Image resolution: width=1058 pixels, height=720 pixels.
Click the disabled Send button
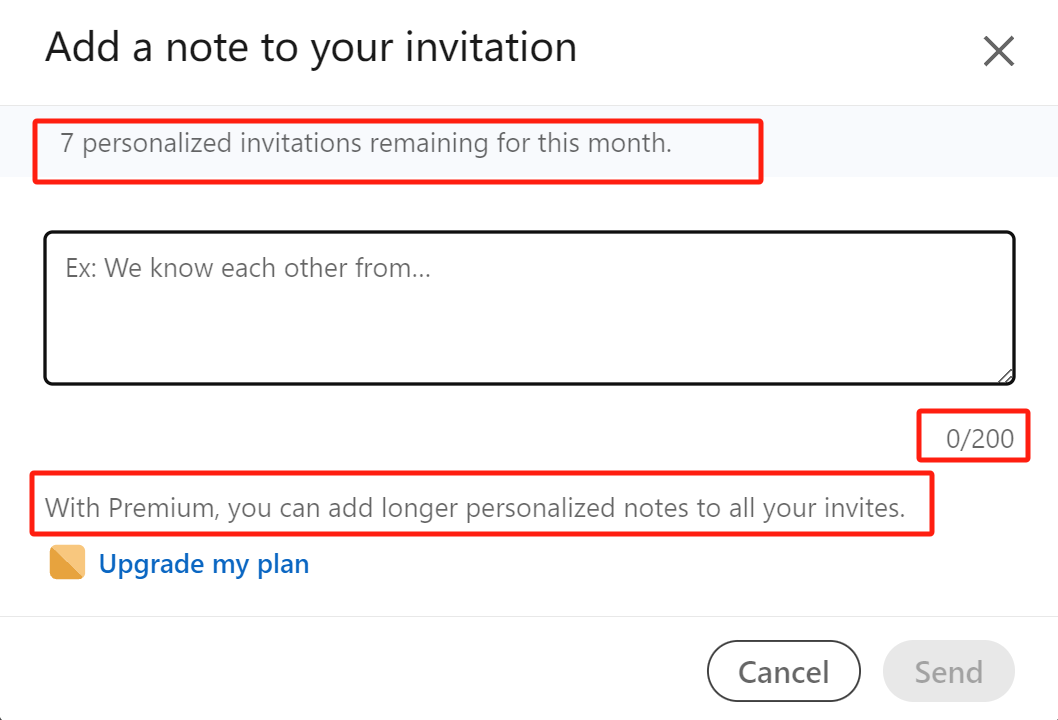click(948, 671)
